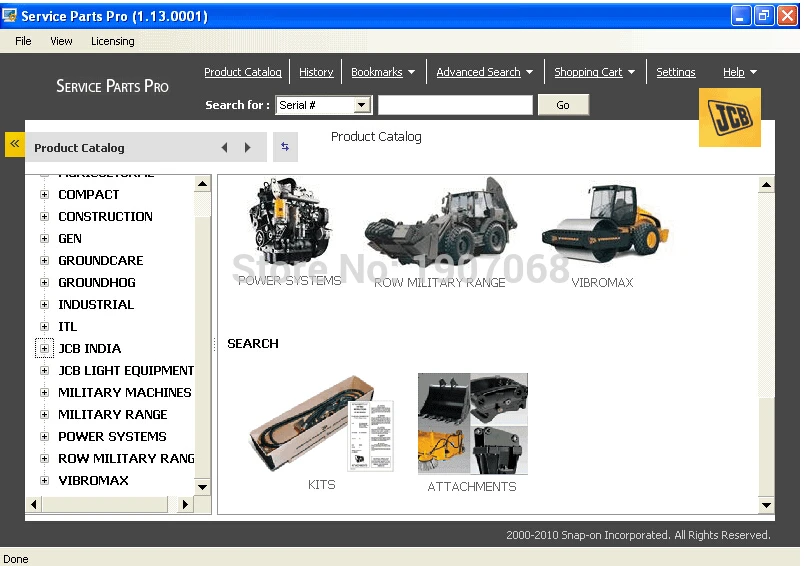Expand the MILITARY RANGE tree node
Screen dimensions: 804x566
[x=45, y=415]
